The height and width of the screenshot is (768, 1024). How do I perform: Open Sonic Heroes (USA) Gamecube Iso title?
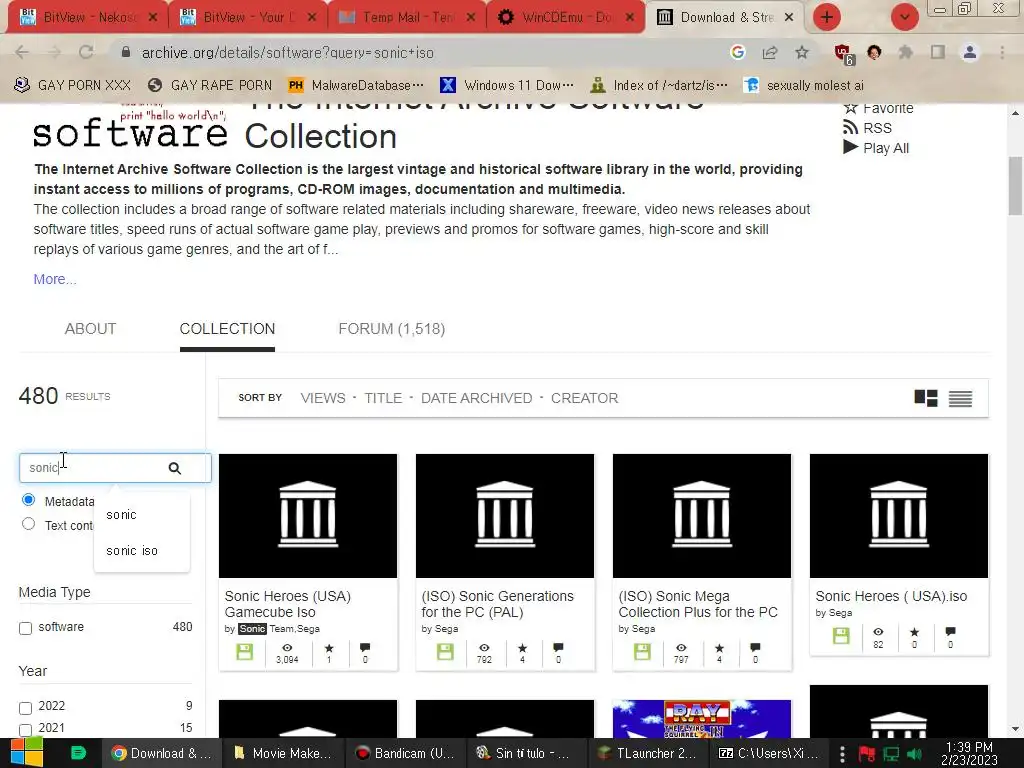[287, 604]
